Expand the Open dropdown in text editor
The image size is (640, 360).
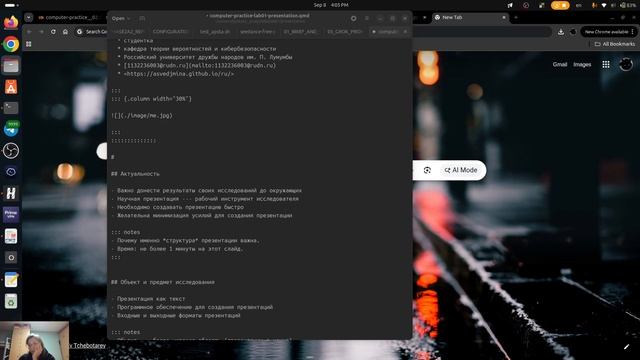(x=121, y=18)
